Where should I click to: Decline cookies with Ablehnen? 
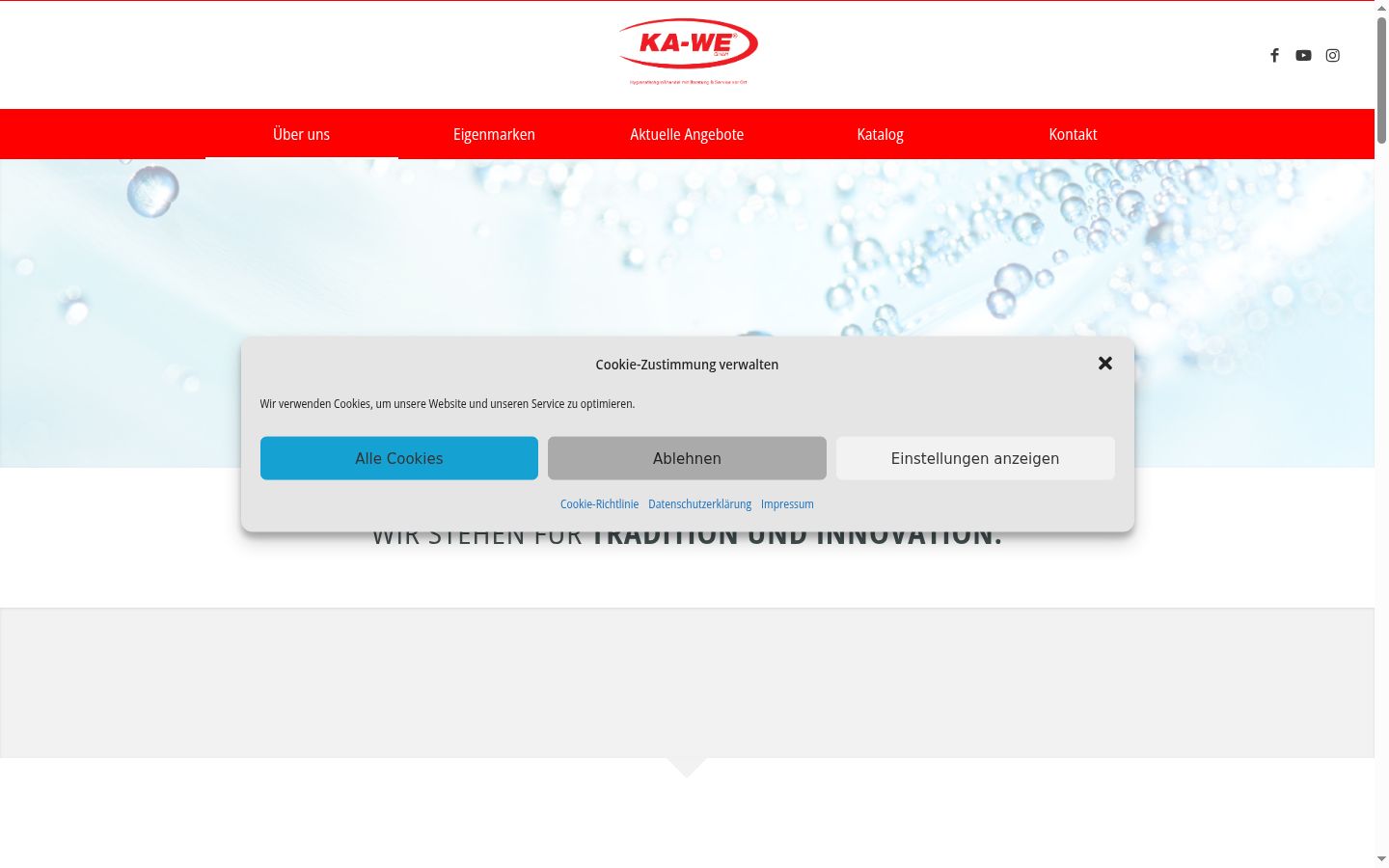pyautogui.click(x=687, y=458)
